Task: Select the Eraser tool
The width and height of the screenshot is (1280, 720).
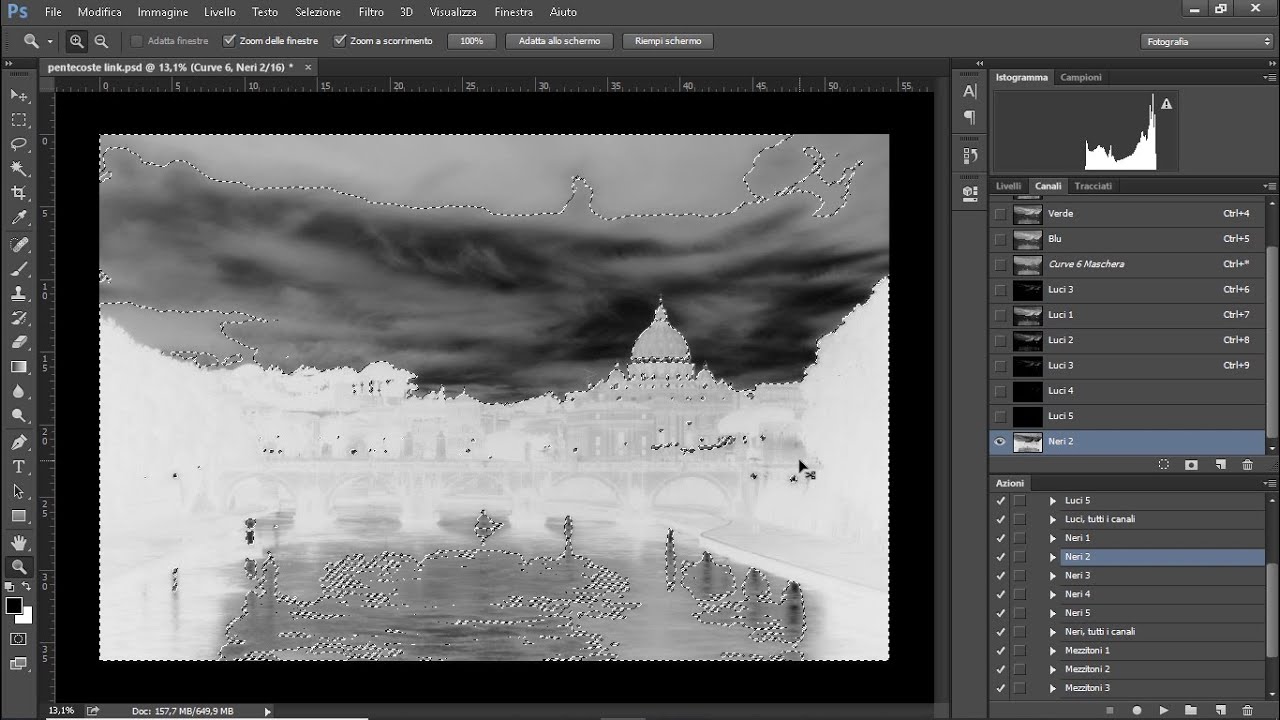Action: (x=19, y=342)
